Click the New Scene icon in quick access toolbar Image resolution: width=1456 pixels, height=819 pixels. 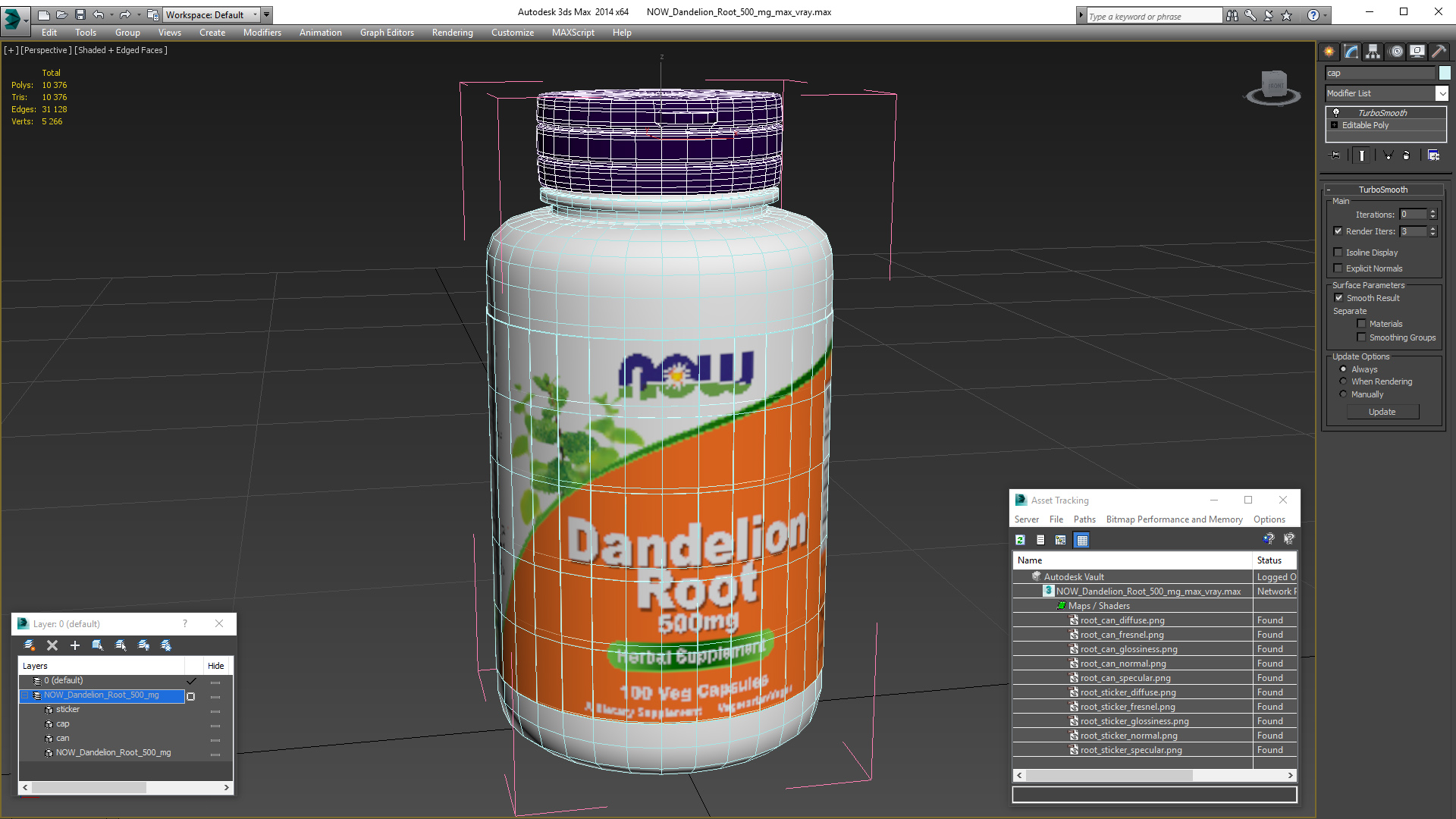[44, 14]
